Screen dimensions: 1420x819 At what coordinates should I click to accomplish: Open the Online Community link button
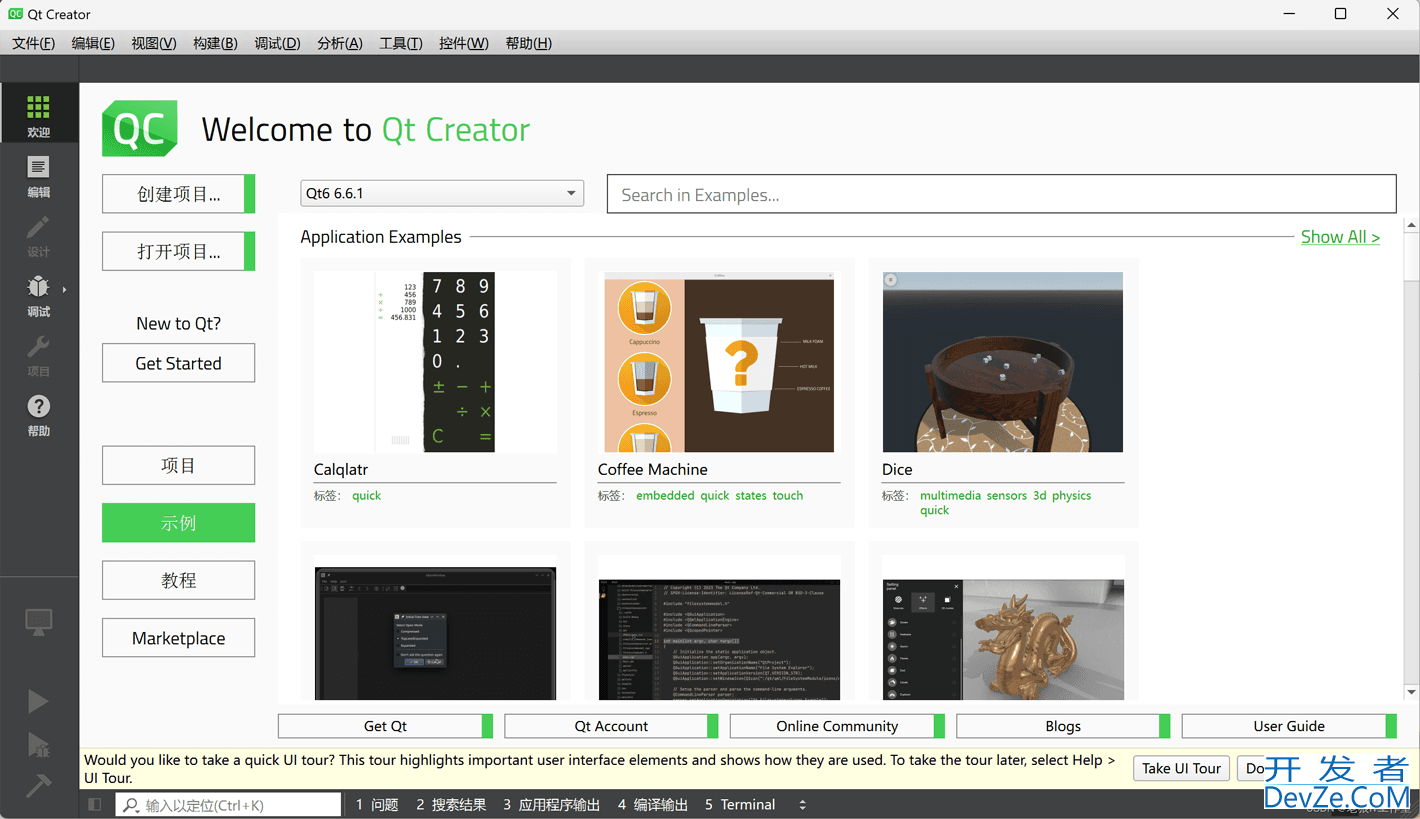pos(837,726)
